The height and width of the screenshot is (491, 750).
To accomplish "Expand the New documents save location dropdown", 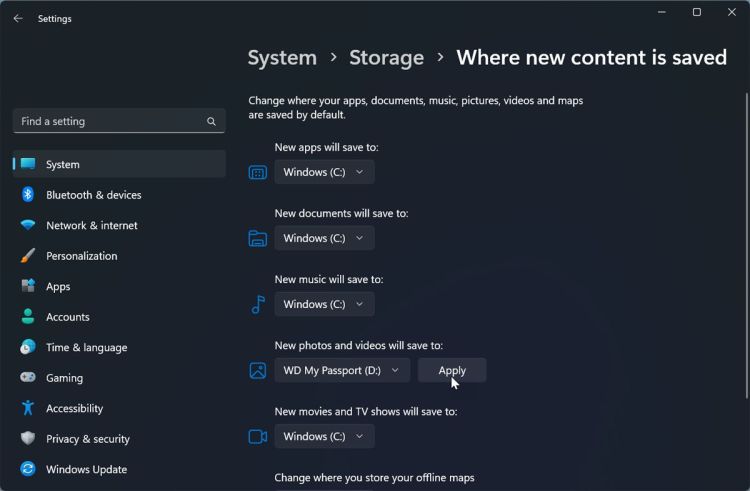I will (324, 238).
